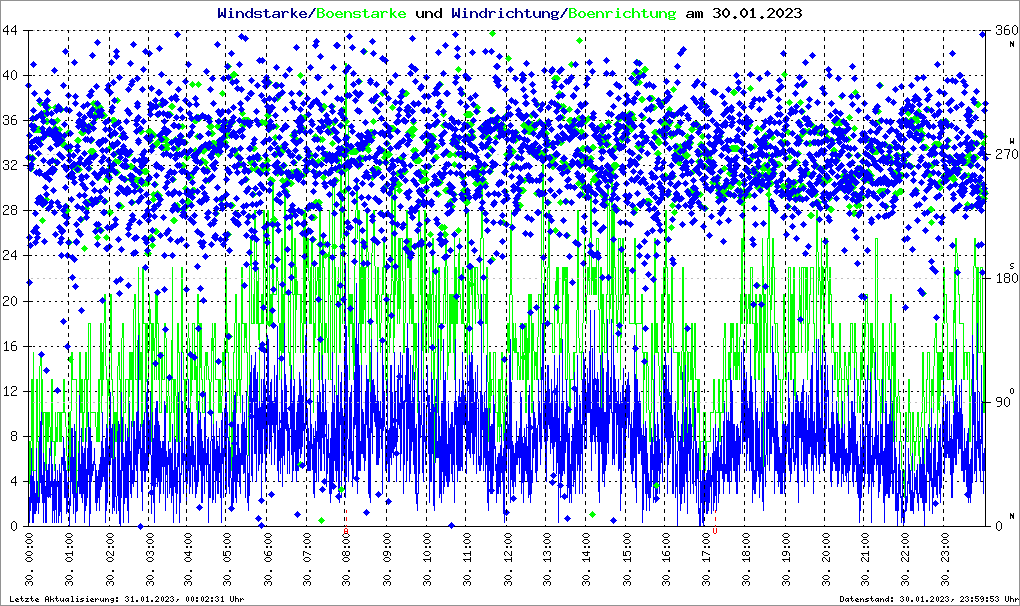Click the "04:00" time axis label
Image resolution: width=1020 pixels, height=606 pixels.
189,547
